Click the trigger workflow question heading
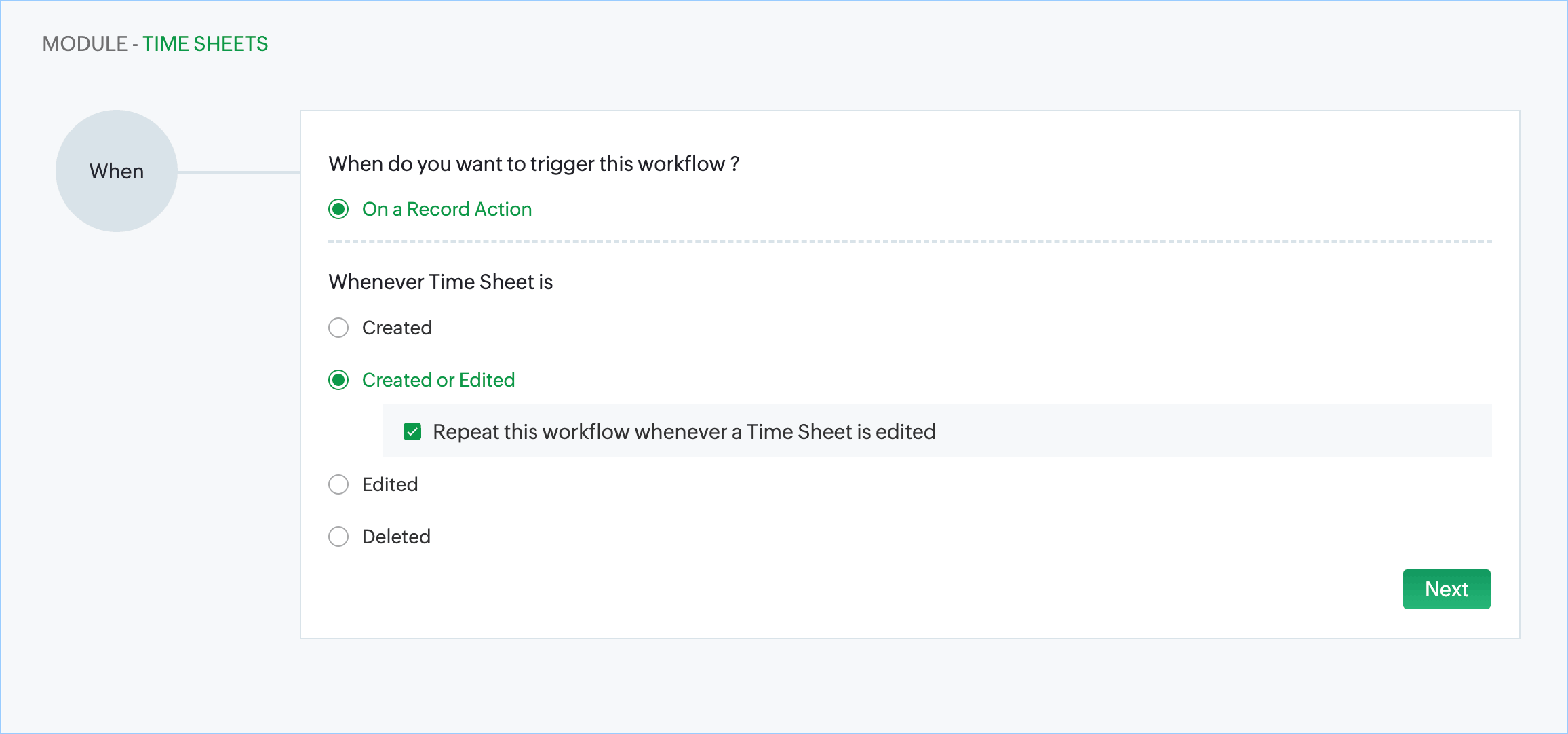This screenshot has height=734, width=1568. click(533, 163)
